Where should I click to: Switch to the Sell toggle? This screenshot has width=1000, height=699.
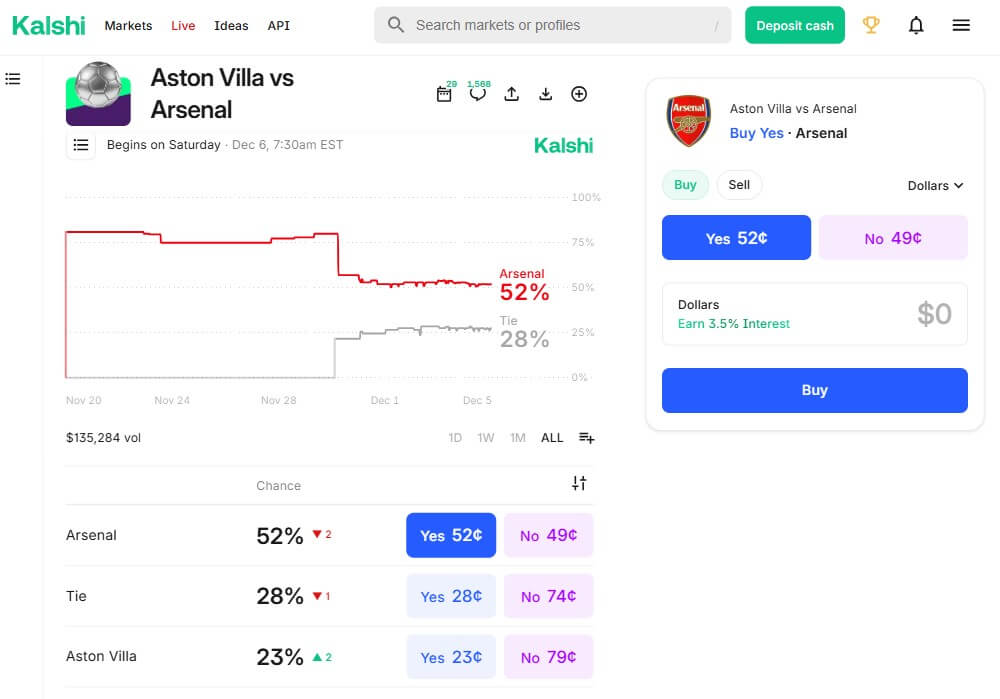[x=739, y=185]
